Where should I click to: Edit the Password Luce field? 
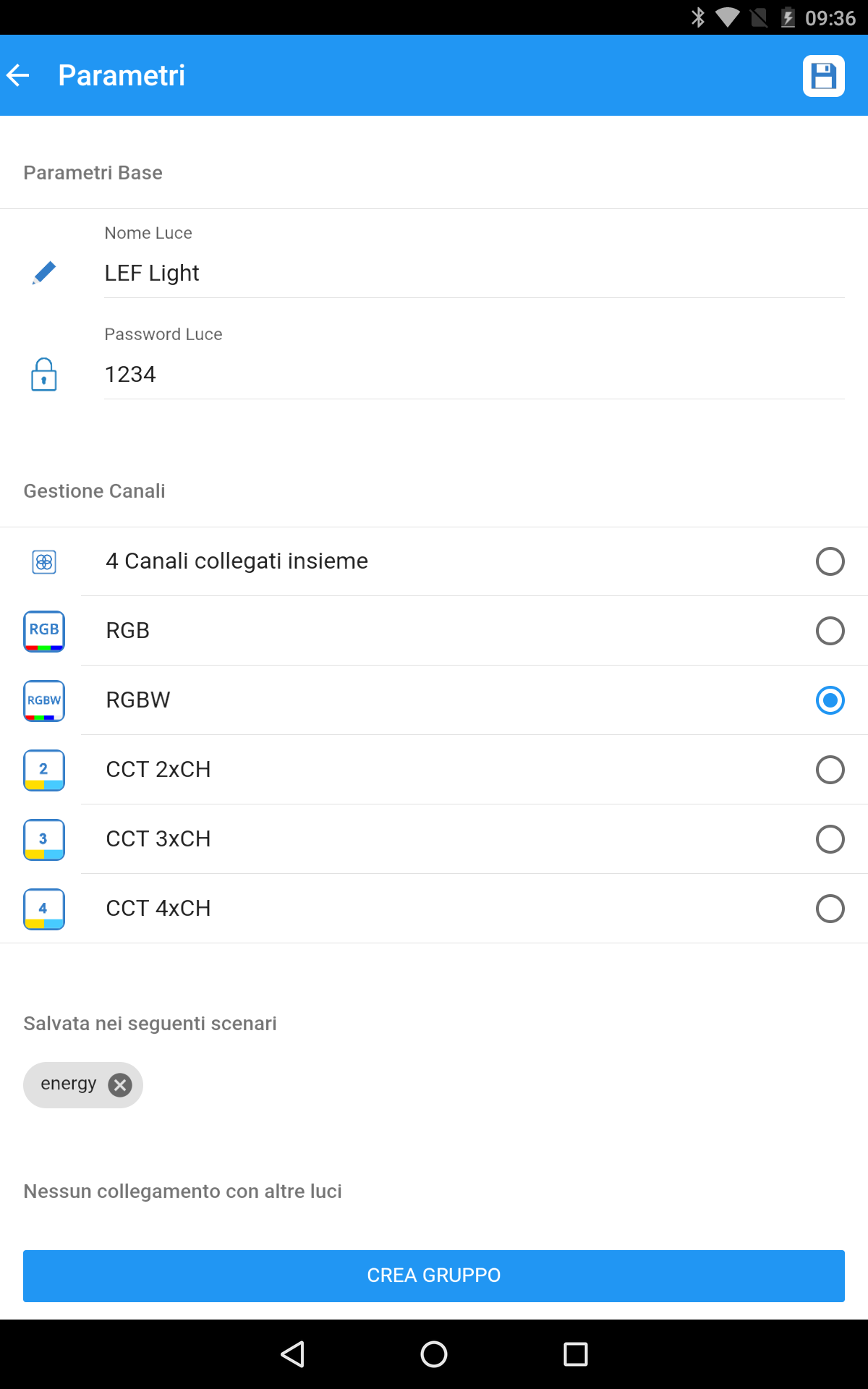coord(474,375)
